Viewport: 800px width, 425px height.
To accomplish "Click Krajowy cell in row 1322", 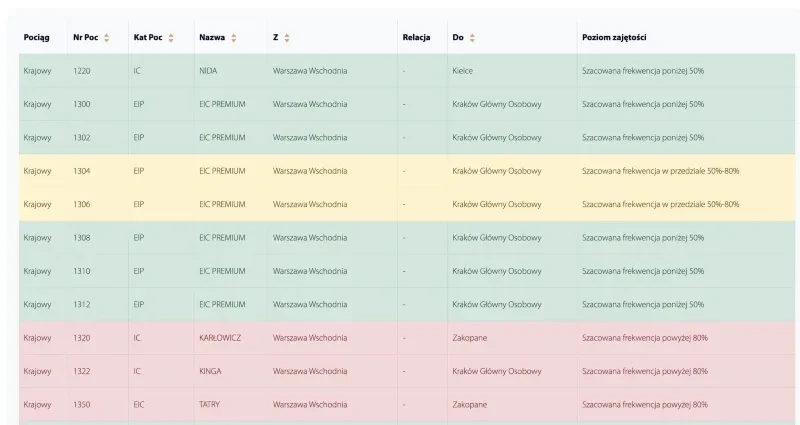I will tap(37, 371).
